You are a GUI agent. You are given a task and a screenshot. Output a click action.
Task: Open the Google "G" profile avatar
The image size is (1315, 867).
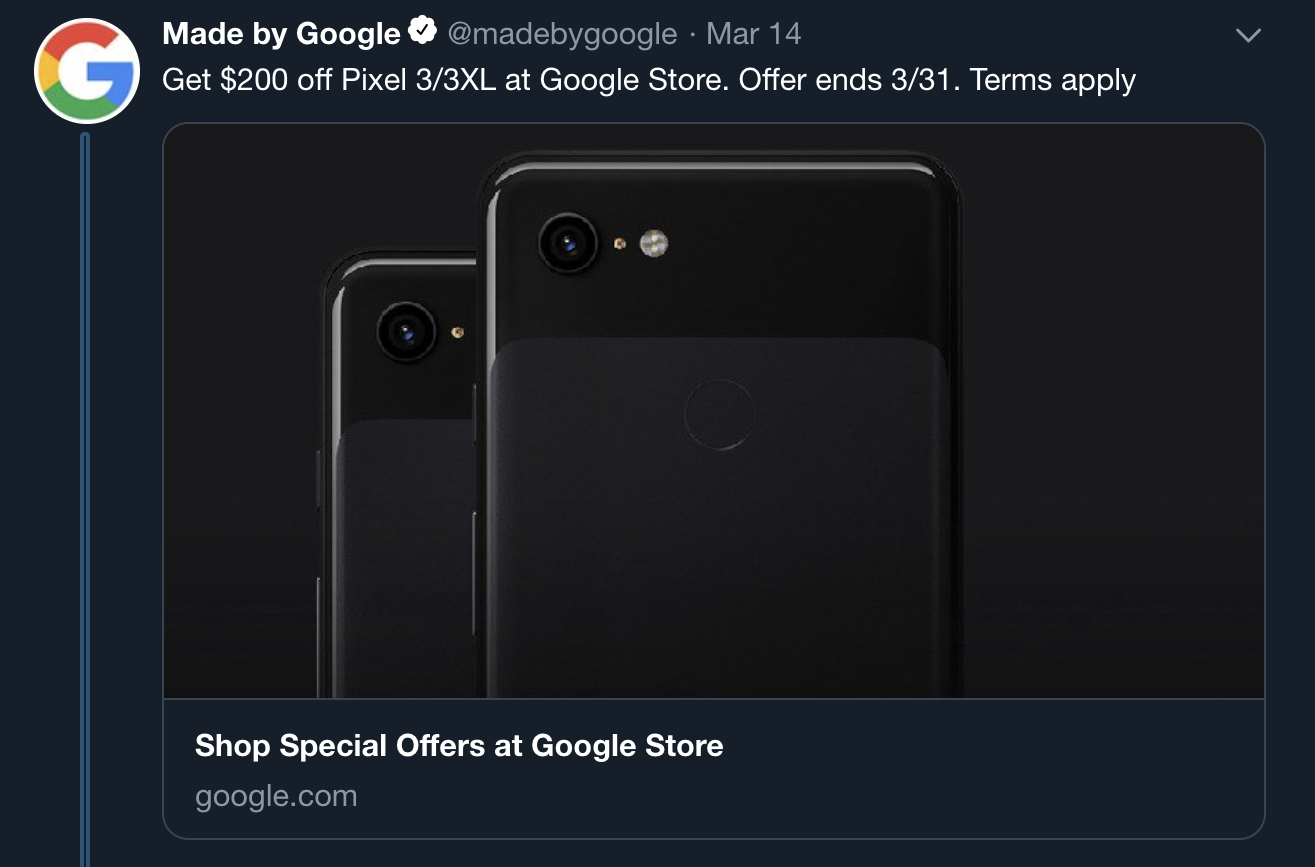tap(86, 72)
